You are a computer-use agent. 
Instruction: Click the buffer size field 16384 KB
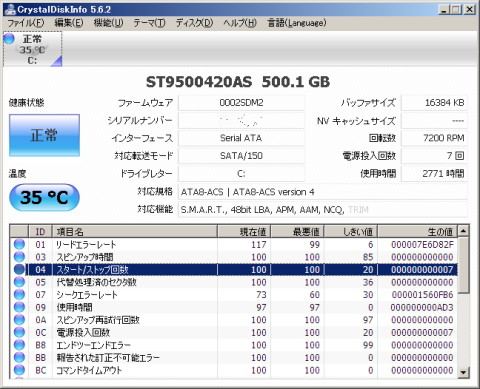pyautogui.click(x=434, y=103)
